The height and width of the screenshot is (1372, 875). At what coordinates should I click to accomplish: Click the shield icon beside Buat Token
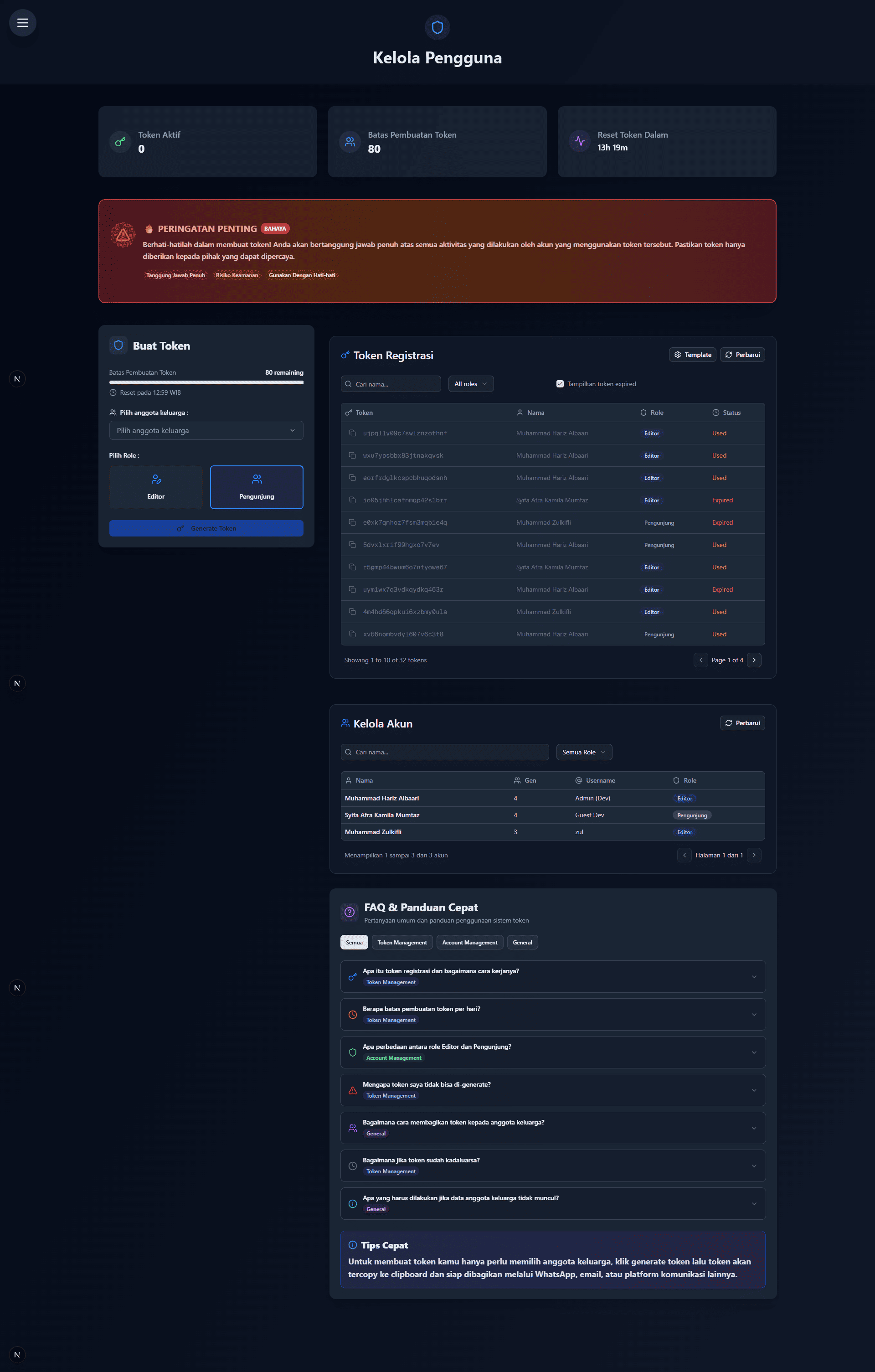(x=118, y=346)
